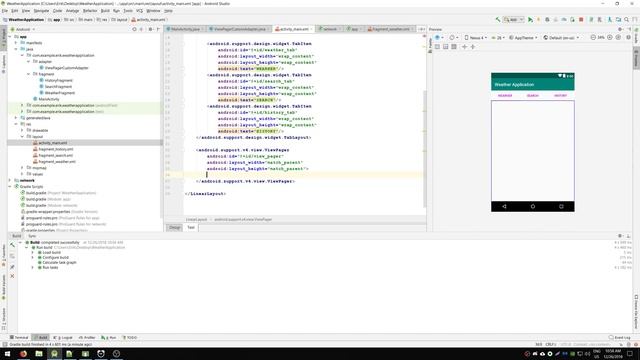640x360 pixels.
Task: Toggle the Build Variants side tool window
Action: click(4, 287)
